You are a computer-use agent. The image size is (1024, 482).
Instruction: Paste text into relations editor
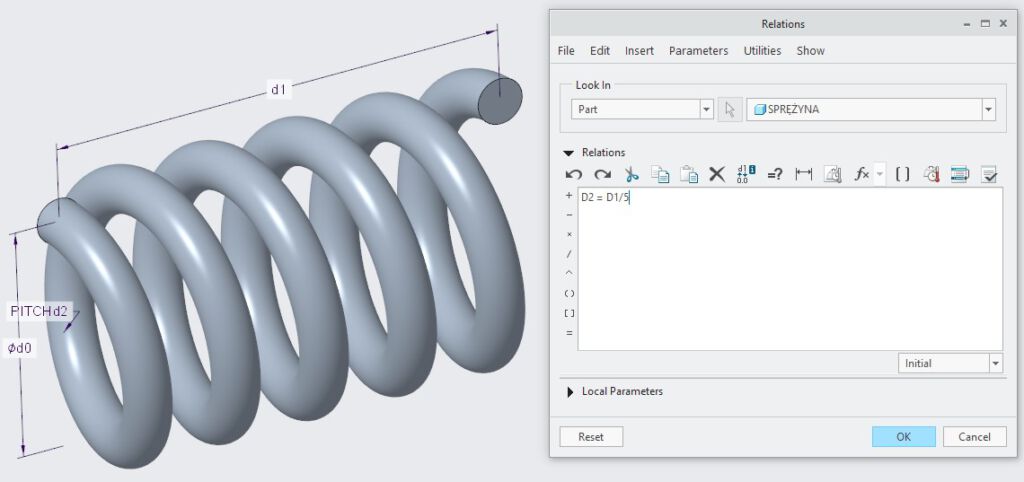click(x=689, y=174)
